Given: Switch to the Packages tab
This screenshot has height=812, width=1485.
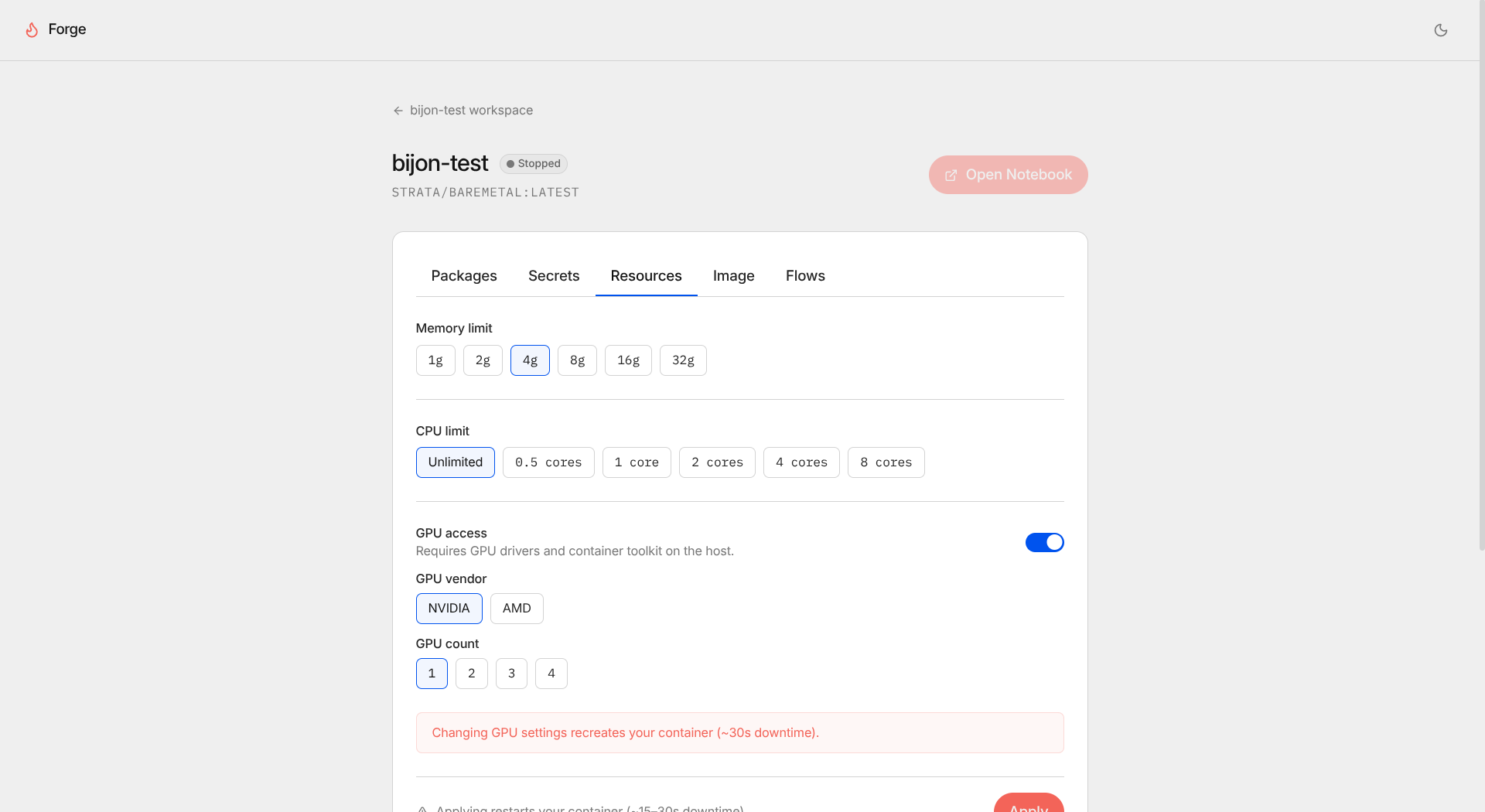Looking at the screenshot, I should pos(464,276).
